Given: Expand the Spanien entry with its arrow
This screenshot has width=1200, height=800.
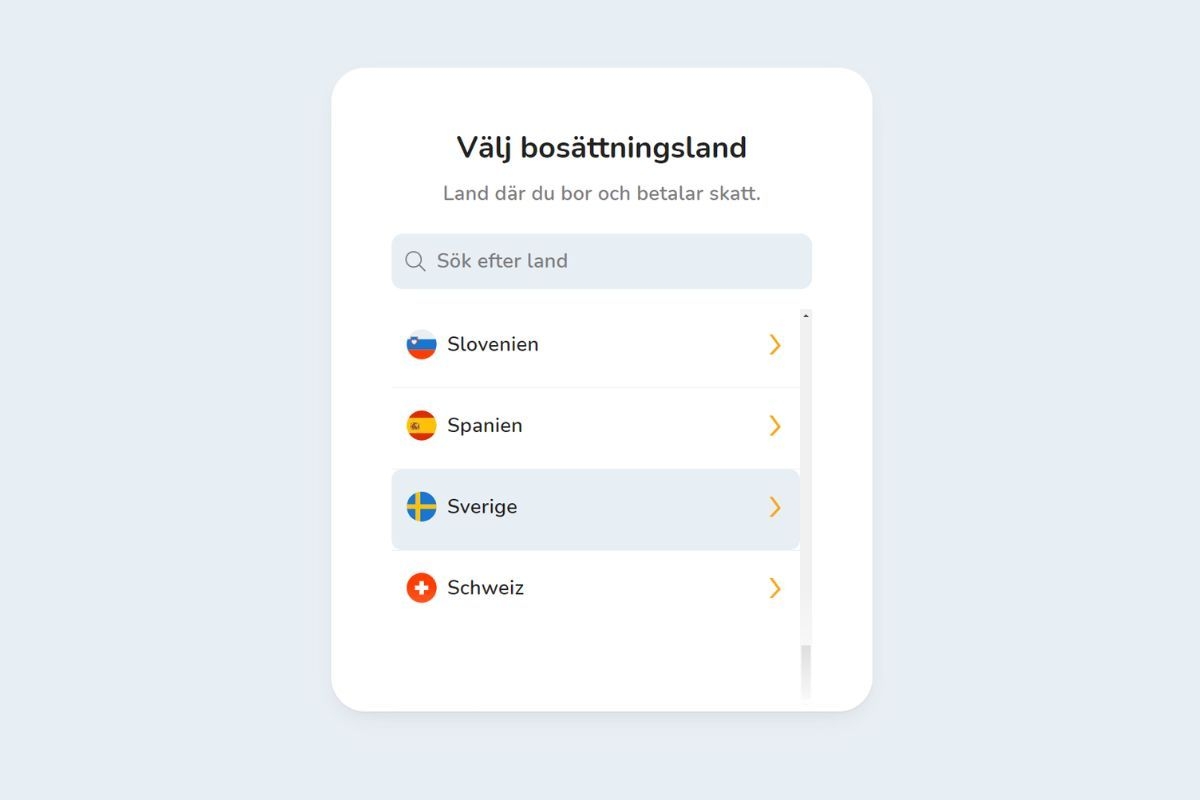Looking at the screenshot, I should pos(775,425).
